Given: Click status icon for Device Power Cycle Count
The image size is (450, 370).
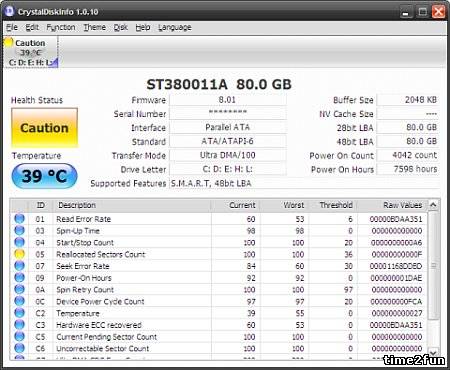Looking at the screenshot, I should 20,301.
